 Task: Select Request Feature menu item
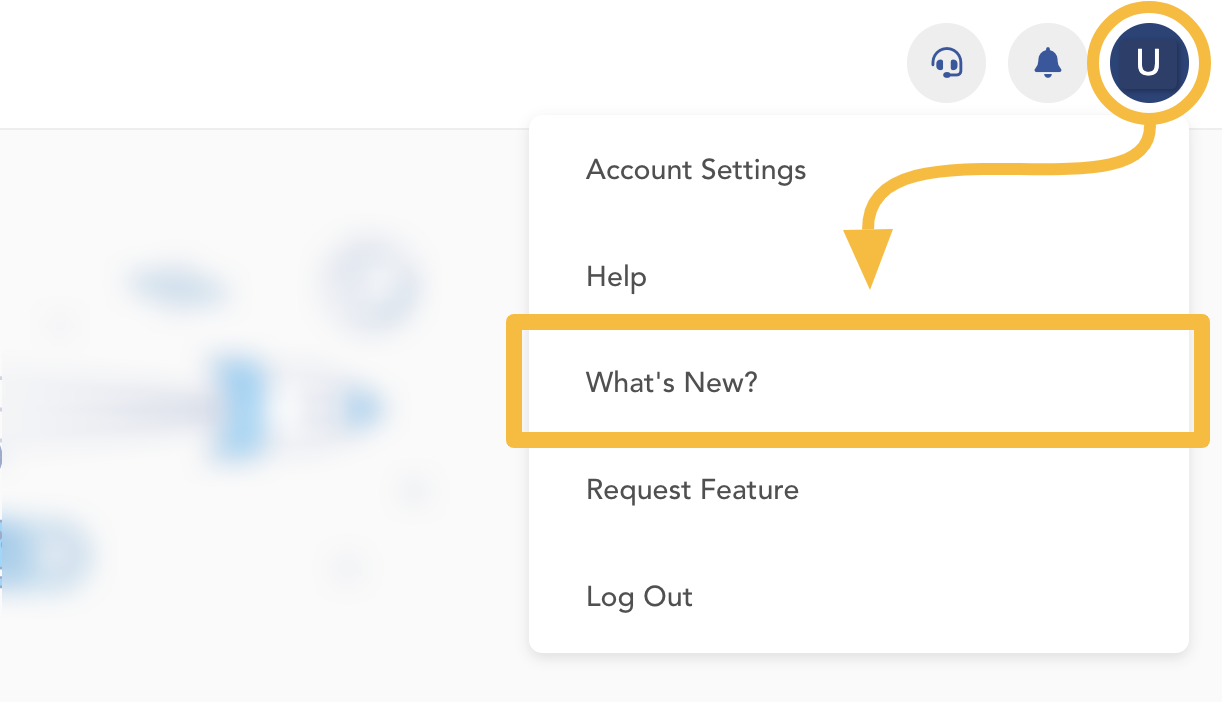[x=859, y=490]
